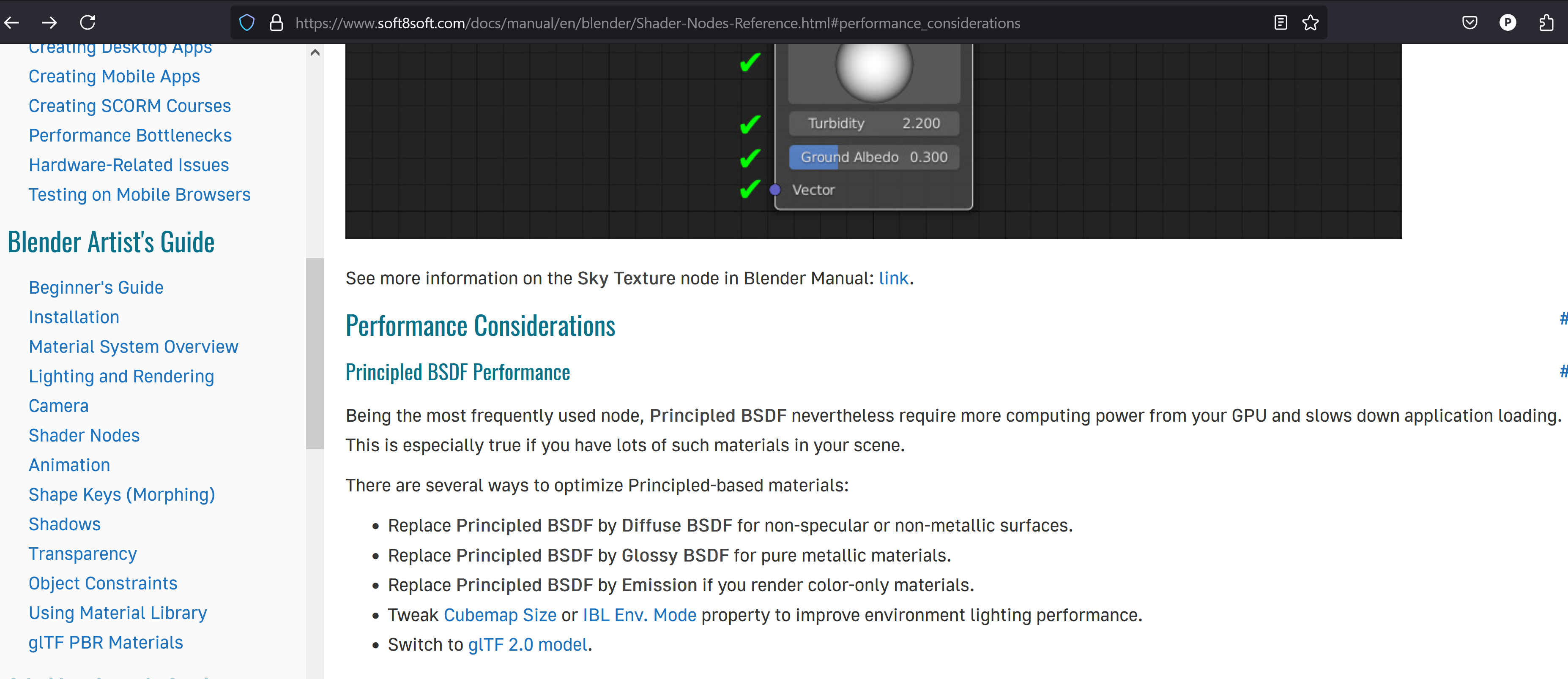Bookmark this page with star icon
The width and height of the screenshot is (1568, 679).
[1310, 23]
